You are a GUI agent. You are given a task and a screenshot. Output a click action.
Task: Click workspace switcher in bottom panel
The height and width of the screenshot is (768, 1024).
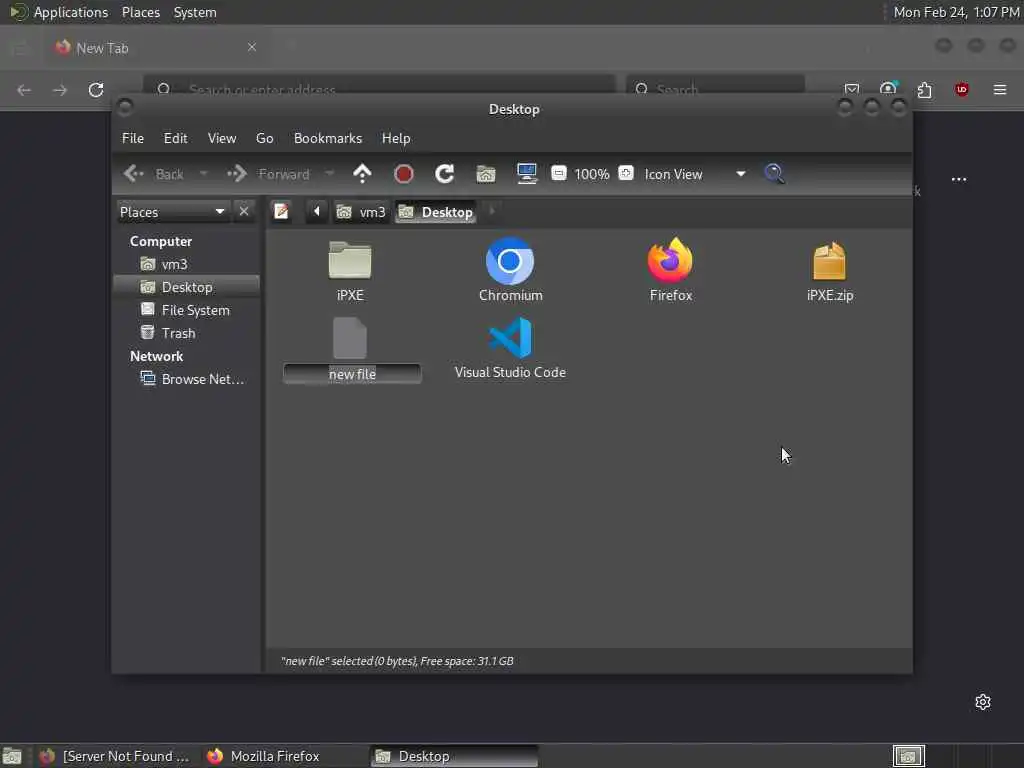[x=908, y=756]
